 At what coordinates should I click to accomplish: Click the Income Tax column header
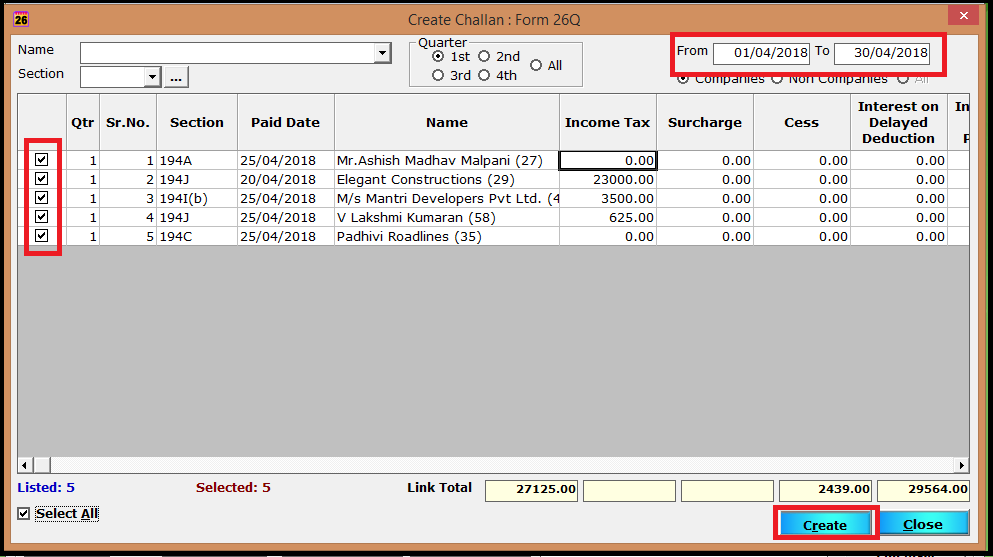(608, 122)
